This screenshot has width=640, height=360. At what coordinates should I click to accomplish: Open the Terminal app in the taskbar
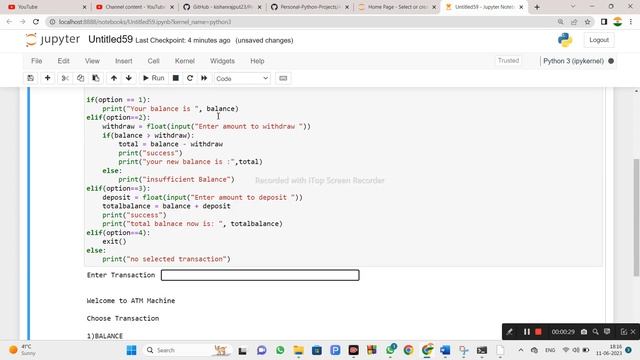point(482,350)
